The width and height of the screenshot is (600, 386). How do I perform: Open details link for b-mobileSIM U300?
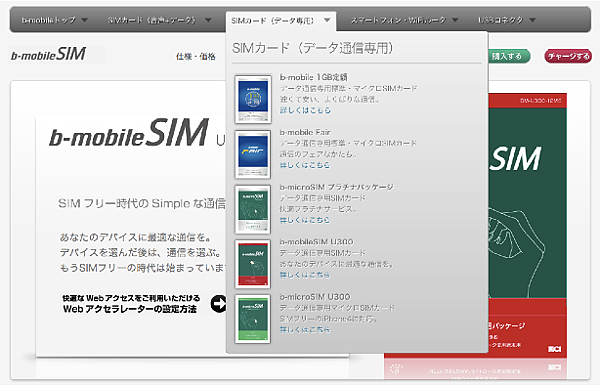pos(305,275)
